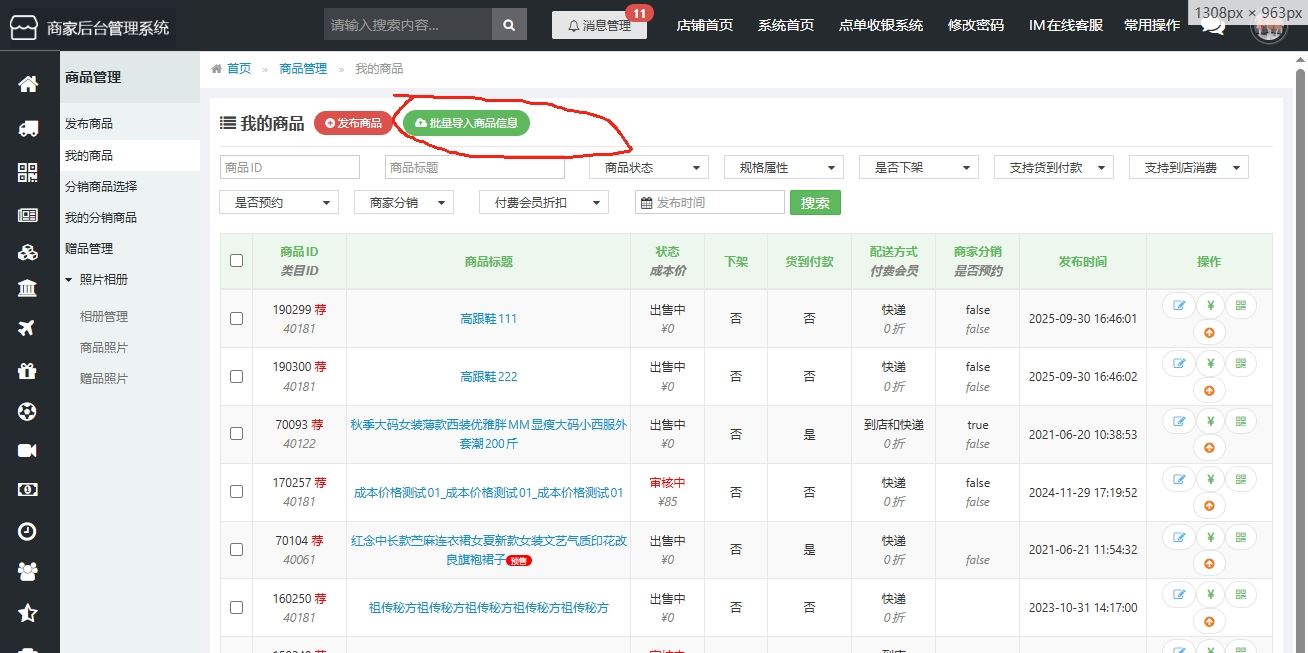
Task: Open the 商品状态 dropdown filter
Action: pyautogui.click(x=648, y=168)
